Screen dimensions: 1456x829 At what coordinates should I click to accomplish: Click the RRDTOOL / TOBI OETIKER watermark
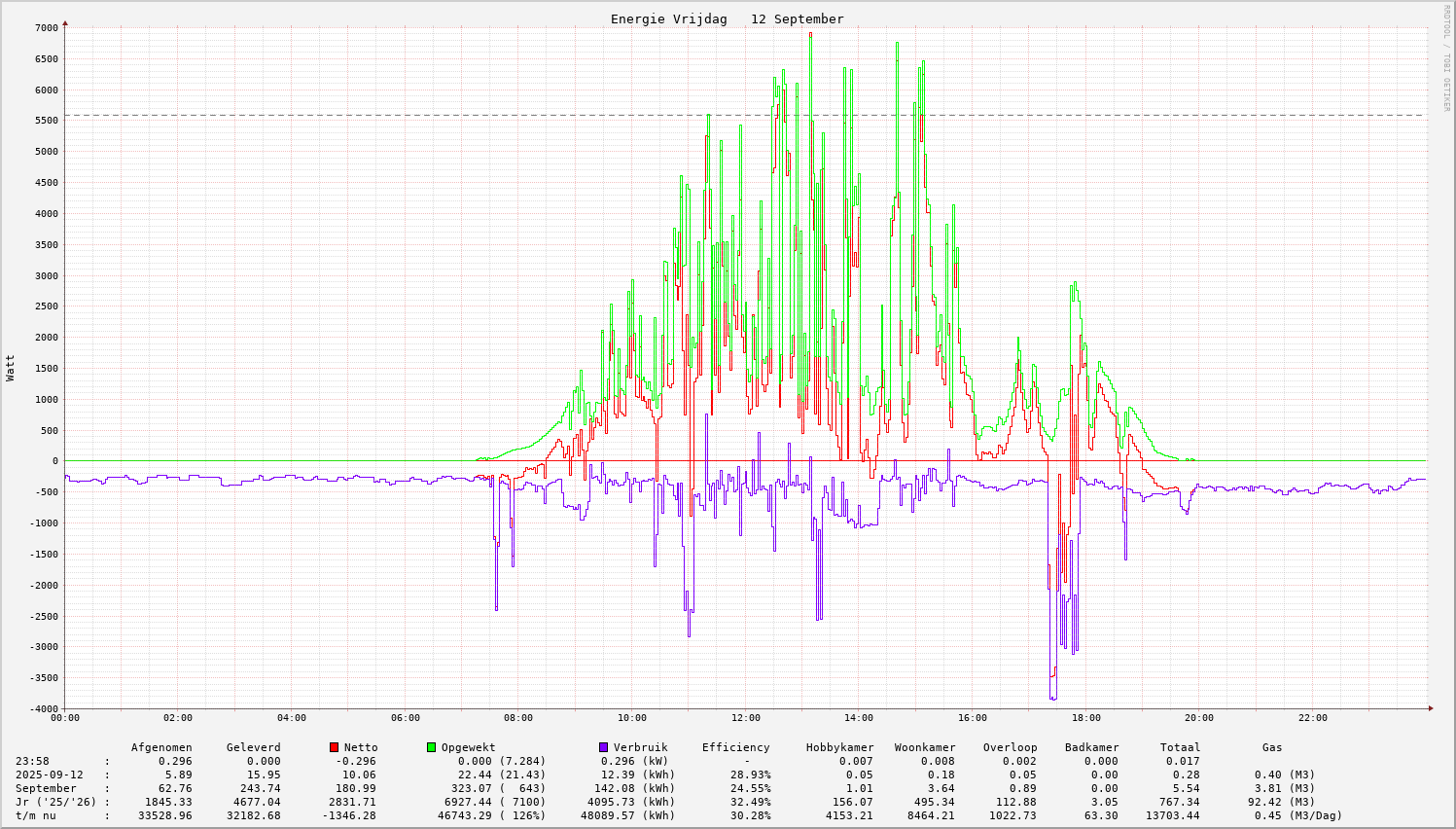[1446, 57]
